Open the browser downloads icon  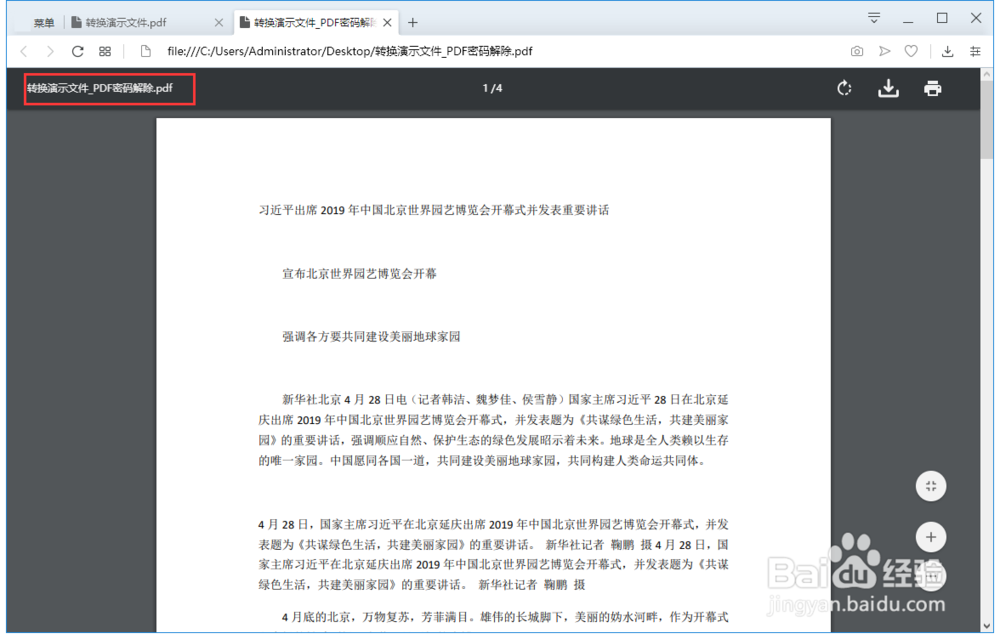[x=945, y=51]
